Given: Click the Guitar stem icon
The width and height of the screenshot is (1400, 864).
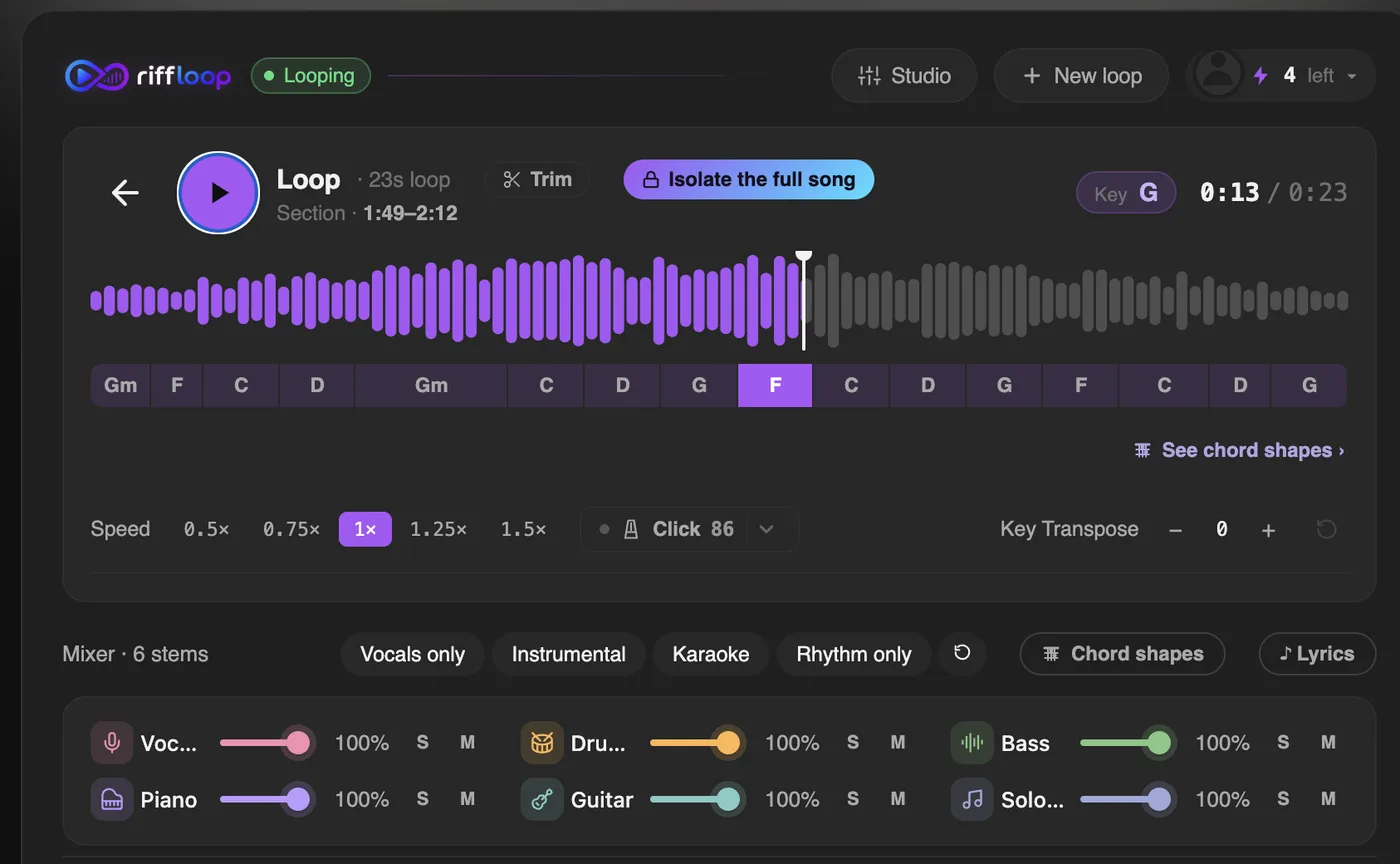Looking at the screenshot, I should [542, 799].
